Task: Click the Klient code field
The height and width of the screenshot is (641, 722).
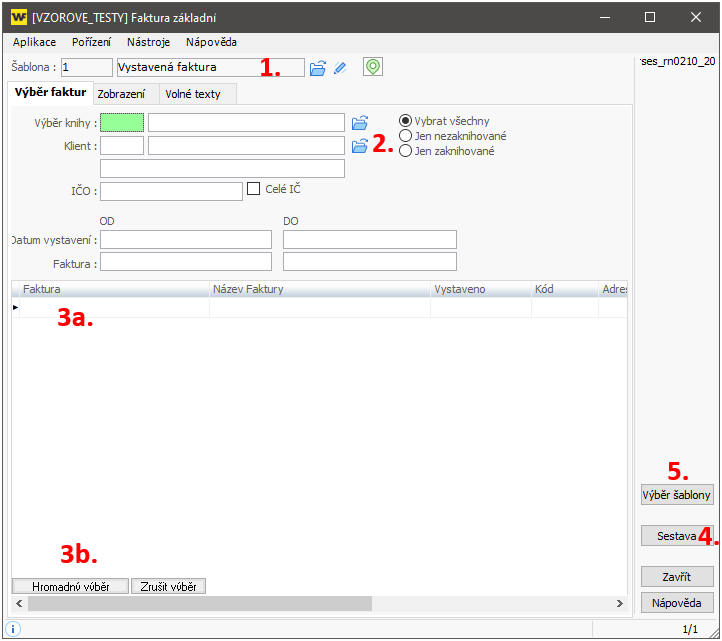Action: click(x=122, y=146)
